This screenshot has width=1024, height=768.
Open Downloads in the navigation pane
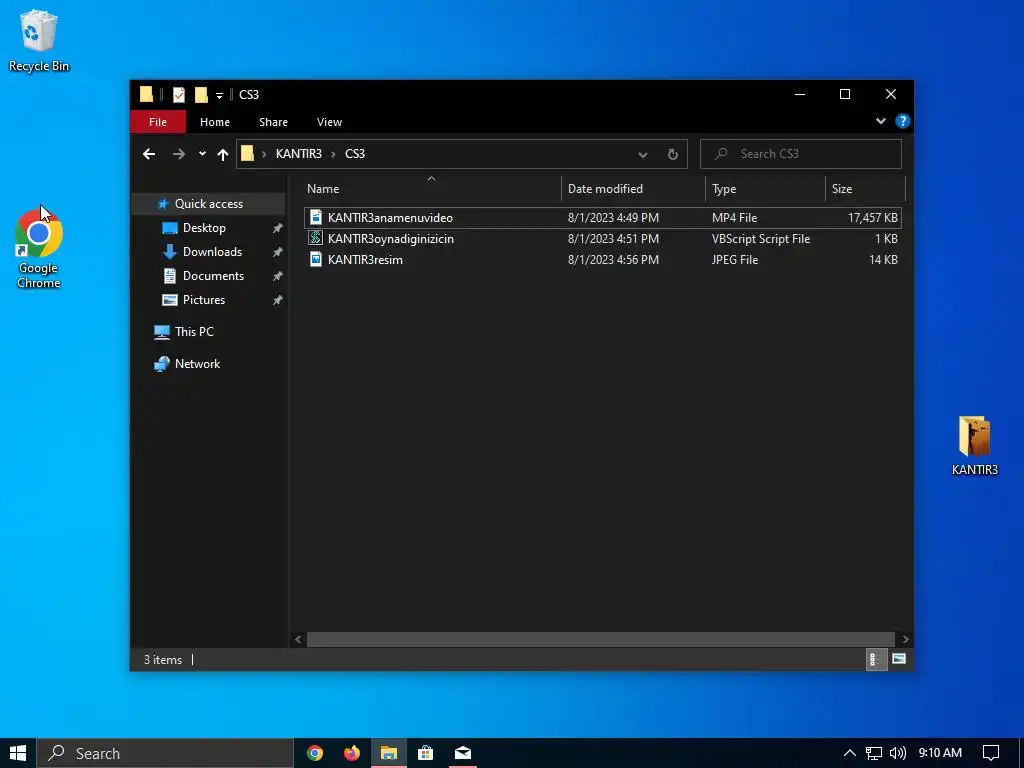[212, 252]
